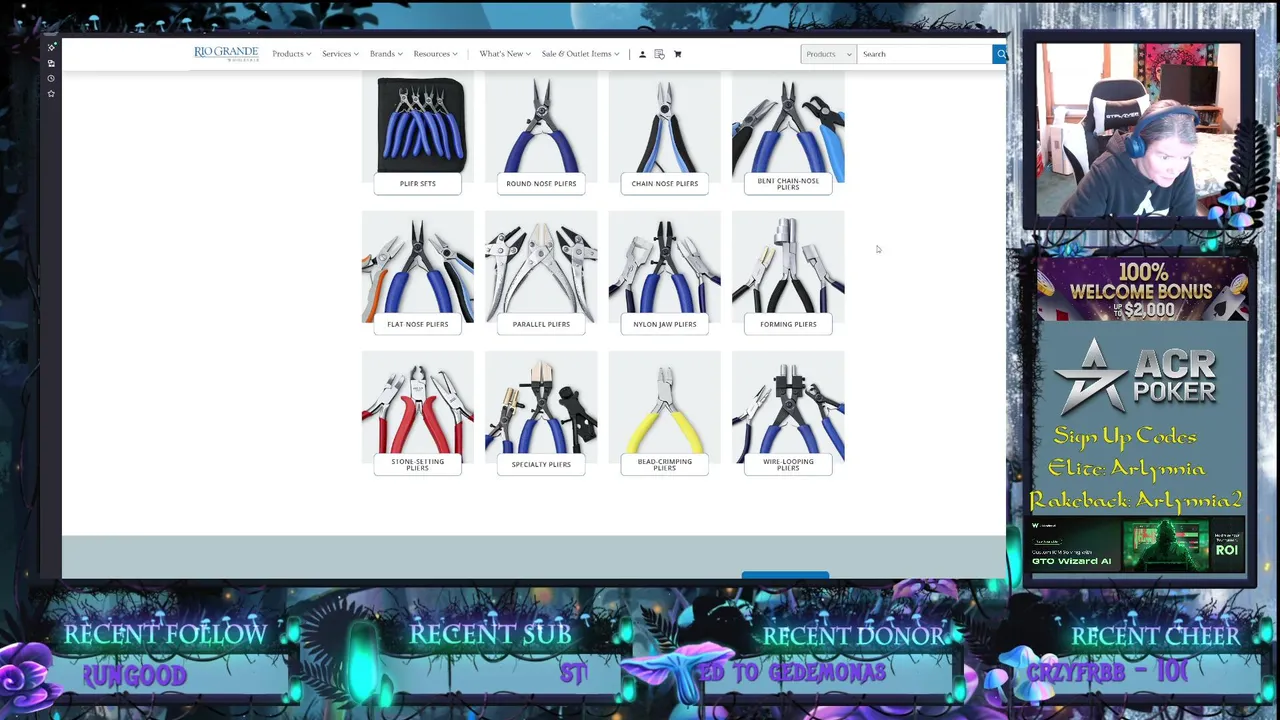
Task: Click the Plier Sets label
Action: click(x=418, y=184)
